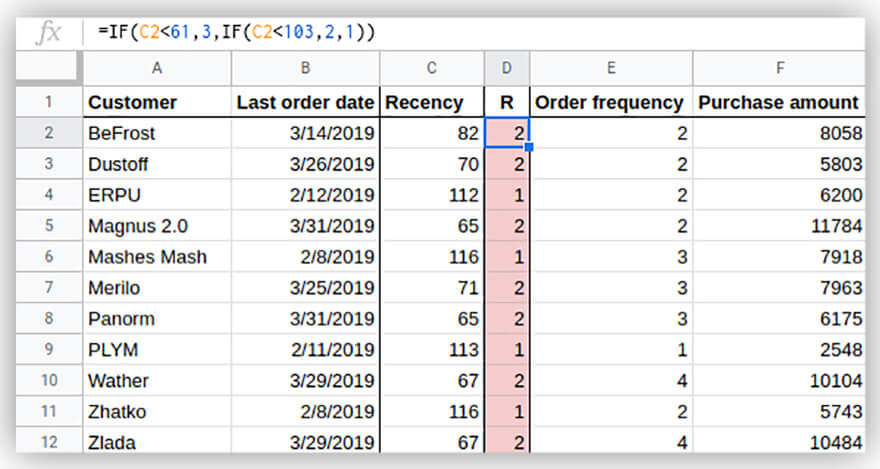Select purchase amount cell 11784

(778, 226)
